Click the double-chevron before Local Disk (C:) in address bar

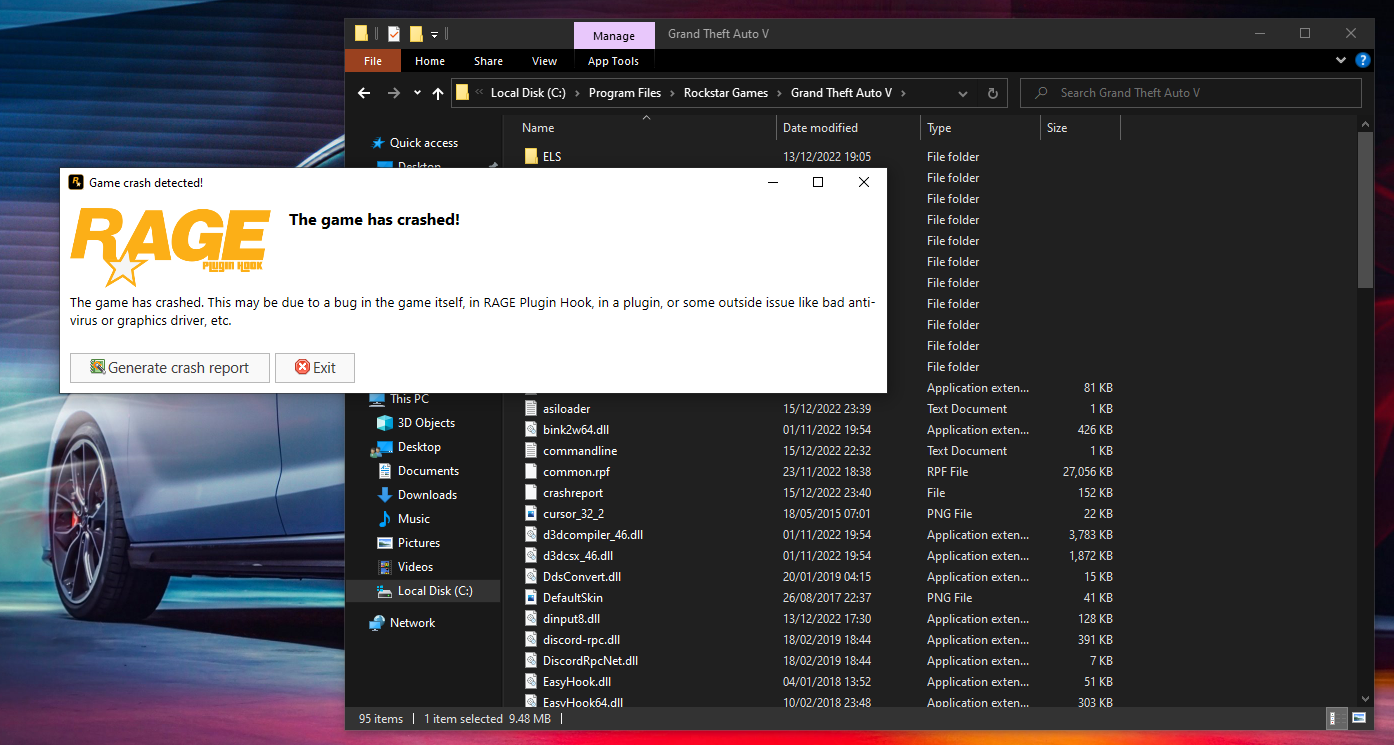coord(480,93)
